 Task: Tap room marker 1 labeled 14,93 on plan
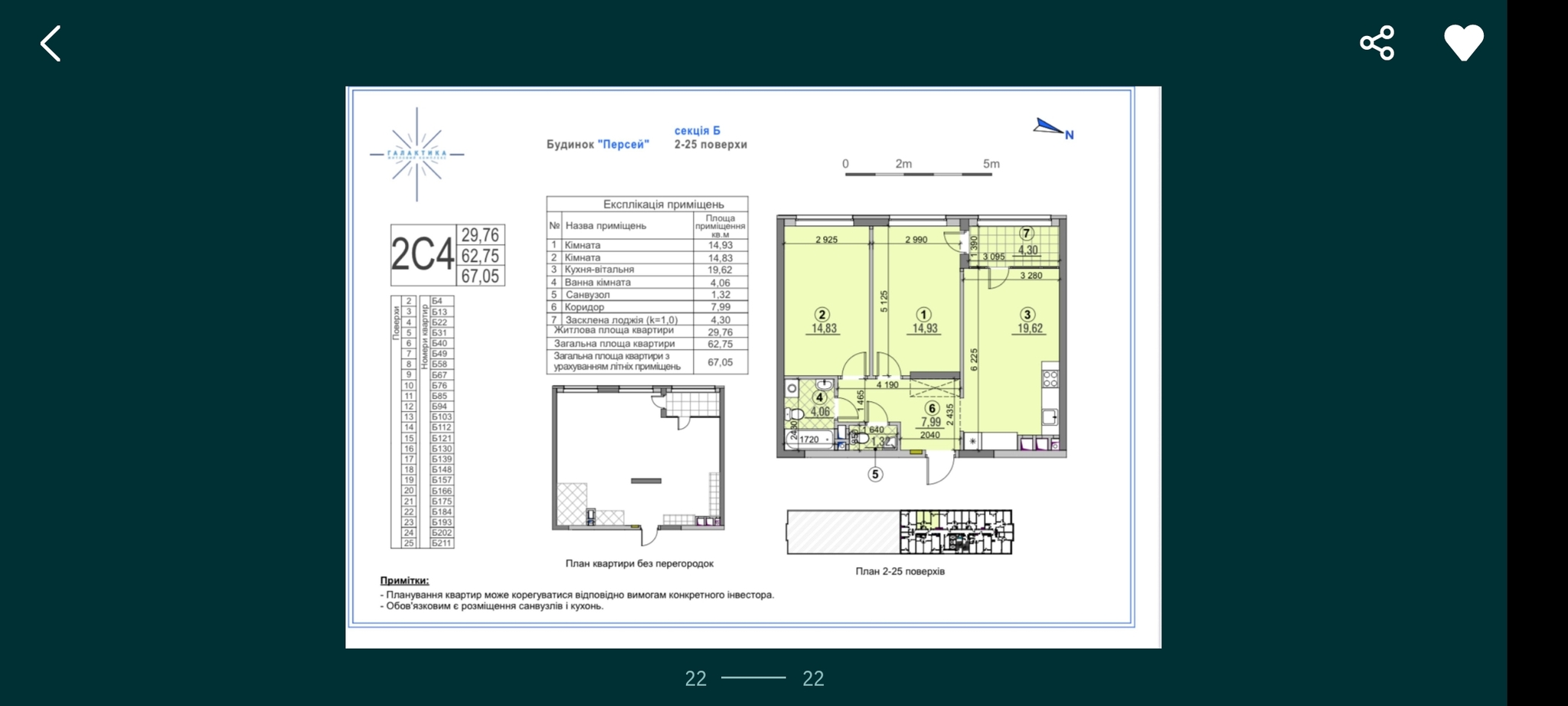click(924, 315)
